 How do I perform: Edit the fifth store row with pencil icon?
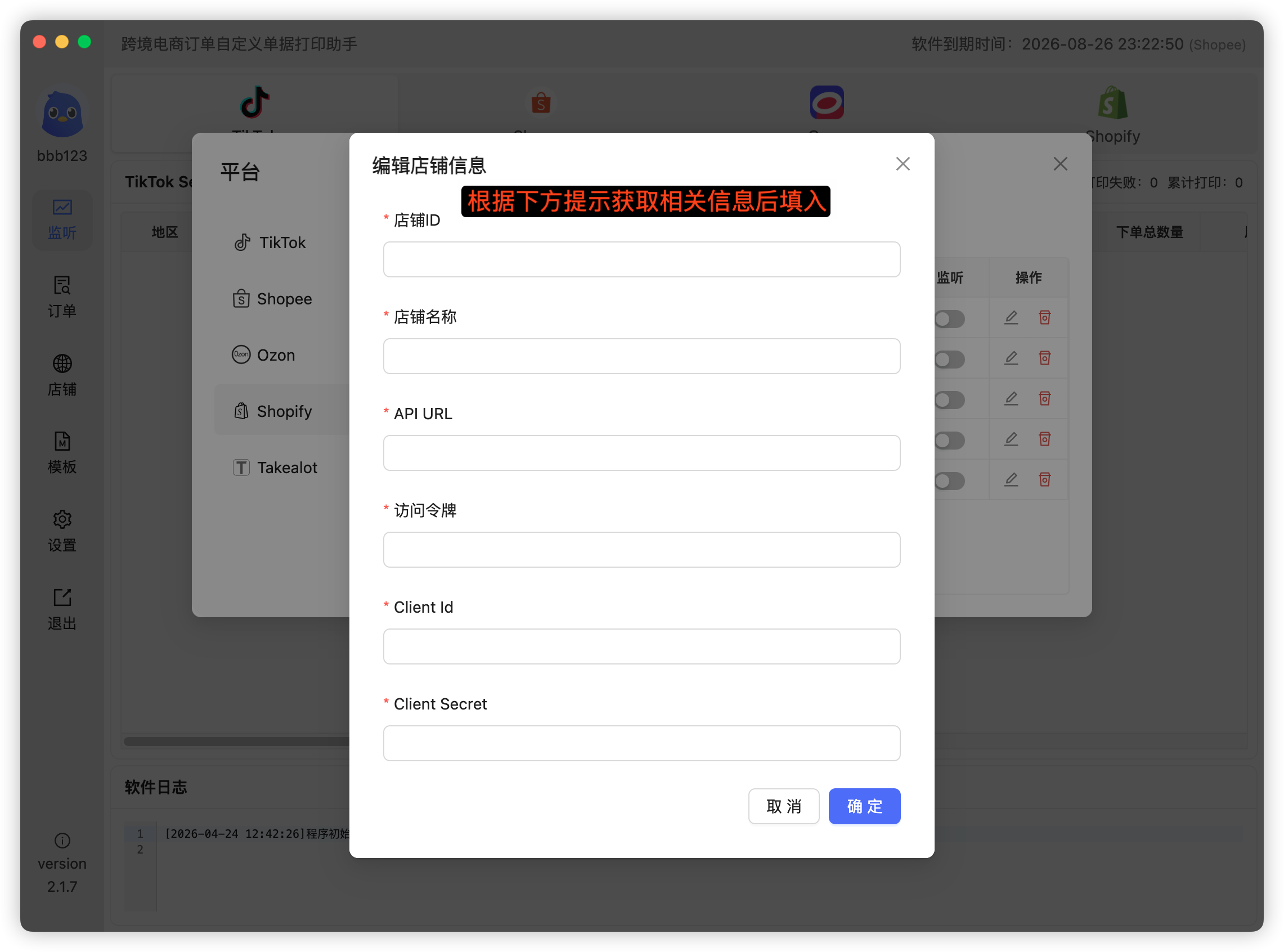click(1011, 479)
